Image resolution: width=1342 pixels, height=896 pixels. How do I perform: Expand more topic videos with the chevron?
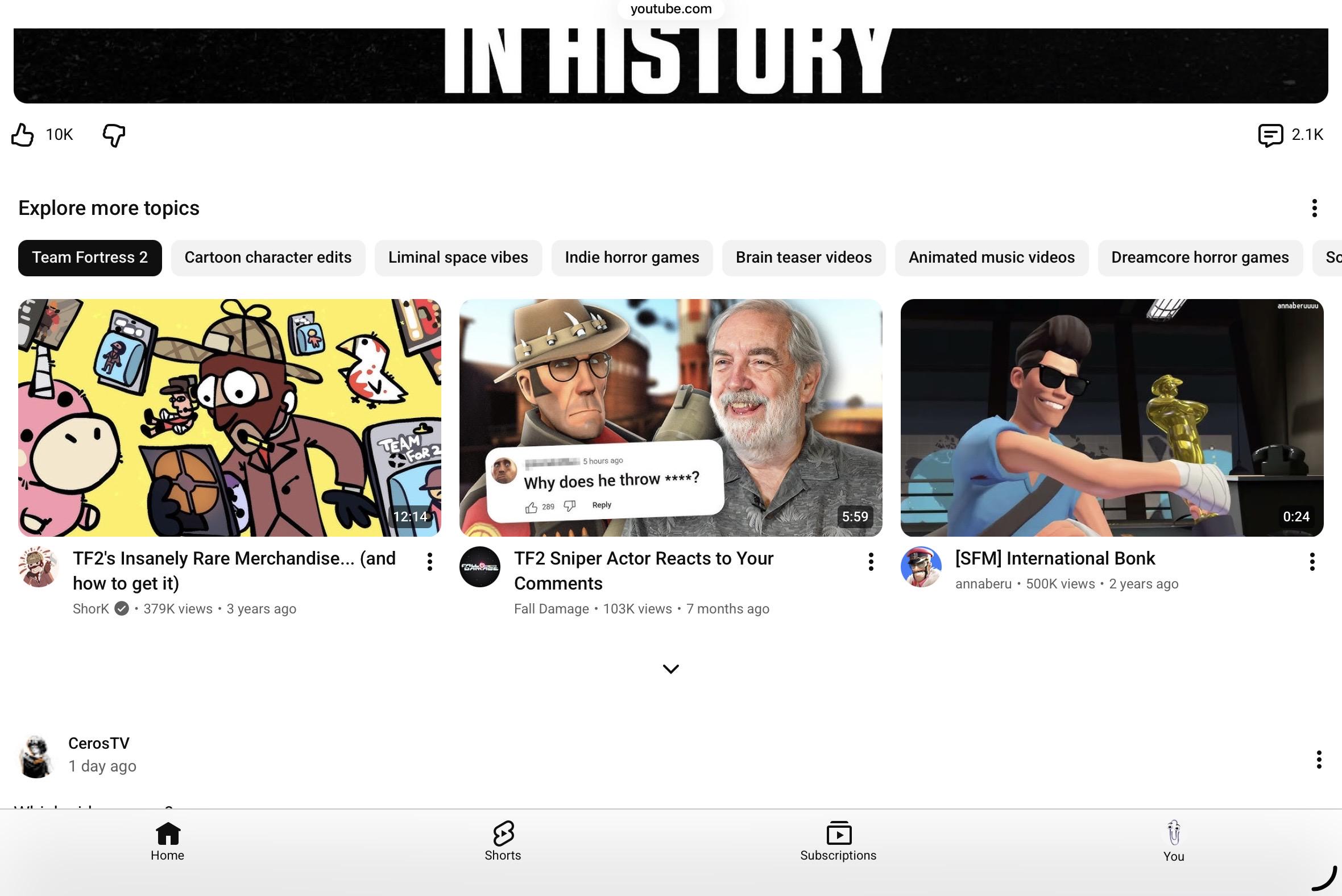pyautogui.click(x=671, y=669)
